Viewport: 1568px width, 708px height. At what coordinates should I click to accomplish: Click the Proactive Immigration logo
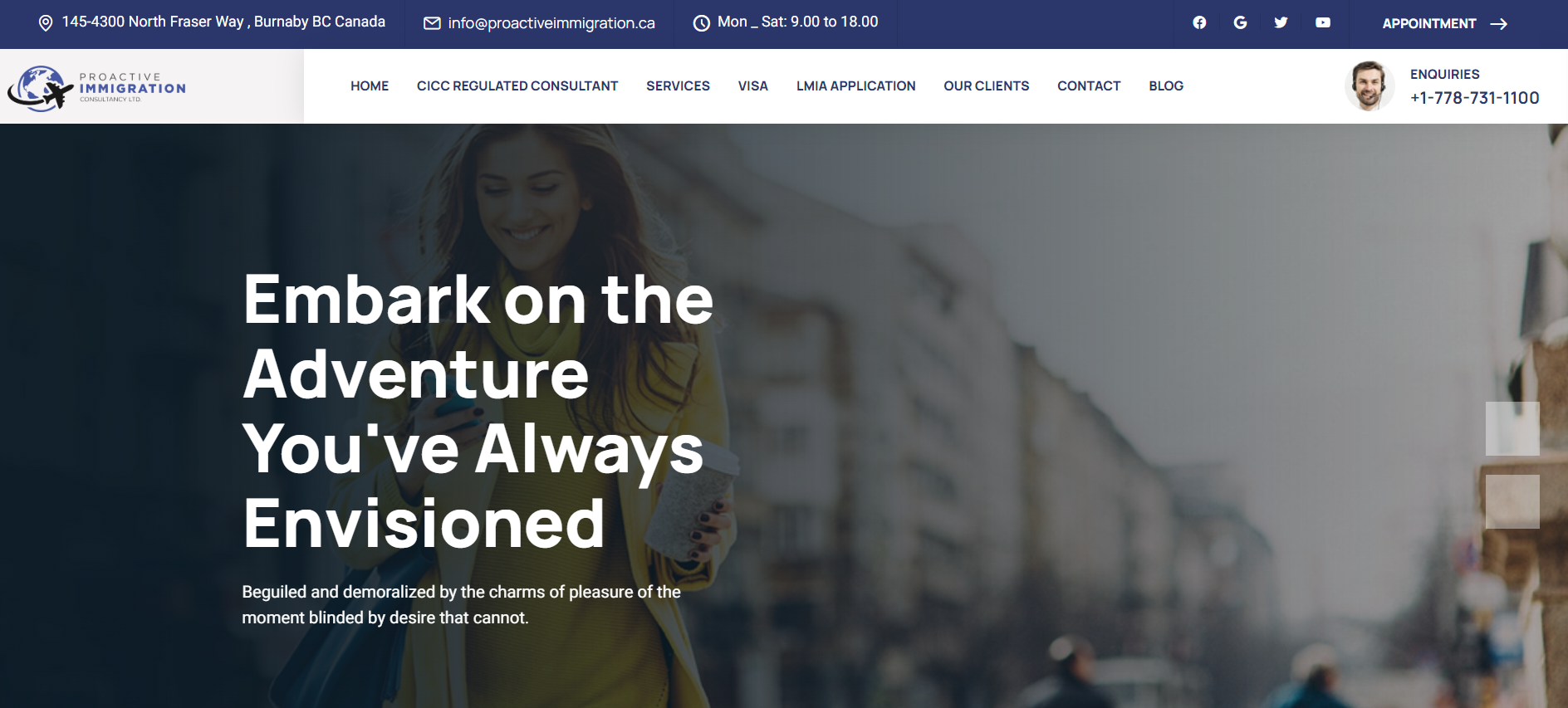click(x=97, y=88)
